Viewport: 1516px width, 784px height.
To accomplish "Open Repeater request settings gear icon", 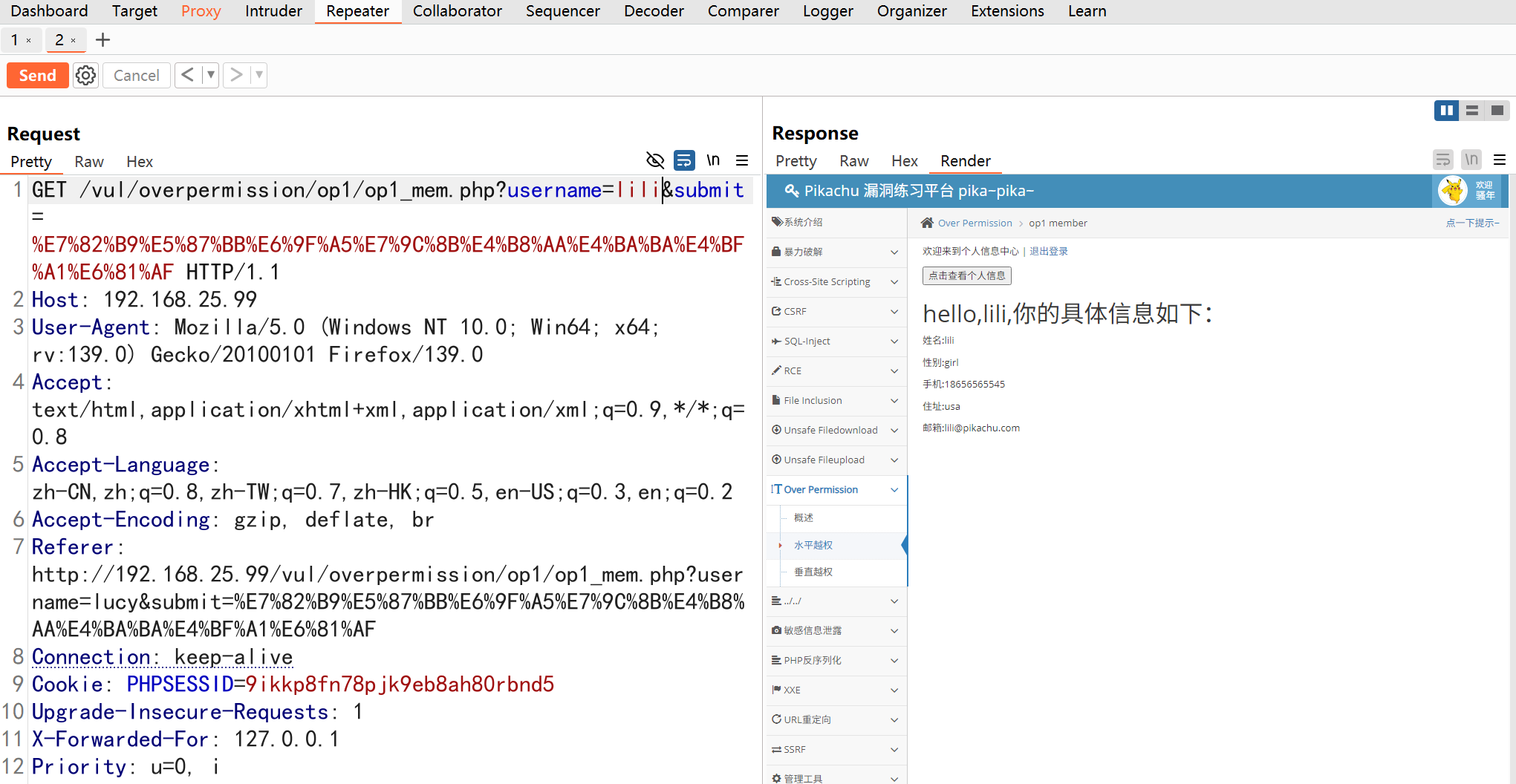I will tap(85, 75).
